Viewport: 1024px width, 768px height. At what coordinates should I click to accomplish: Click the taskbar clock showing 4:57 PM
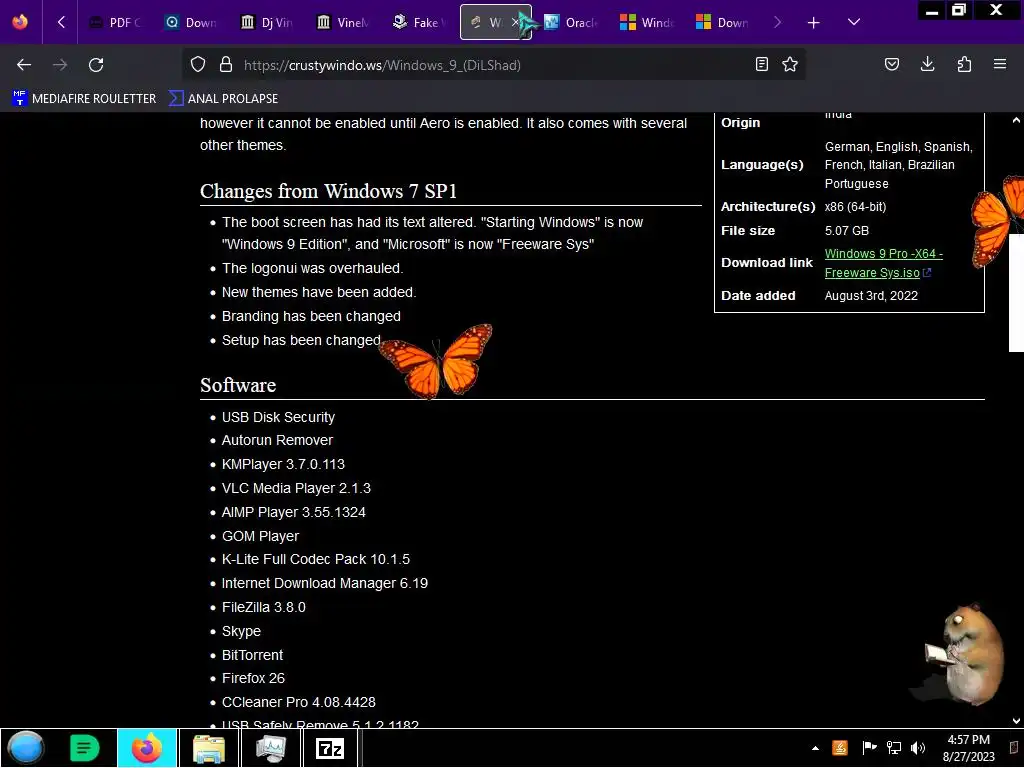(x=968, y=748)
